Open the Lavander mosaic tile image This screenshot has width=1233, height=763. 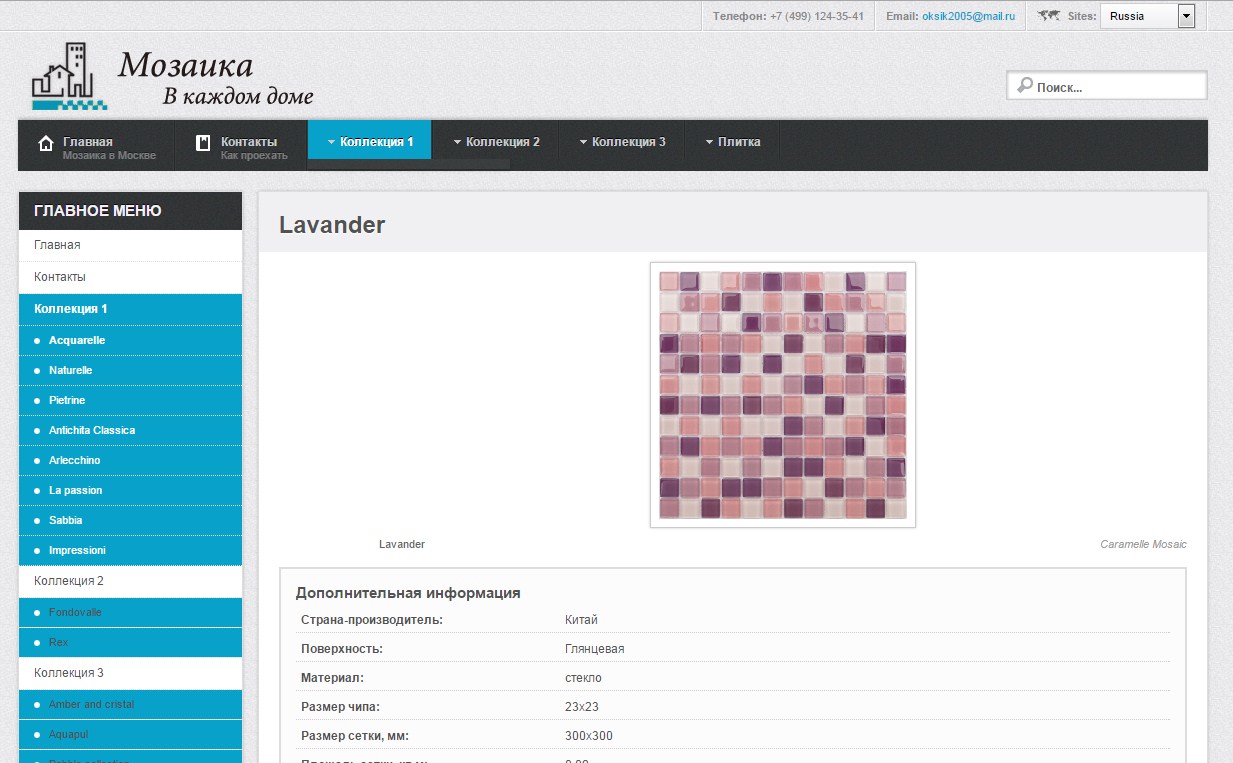(x=782, y=395)
